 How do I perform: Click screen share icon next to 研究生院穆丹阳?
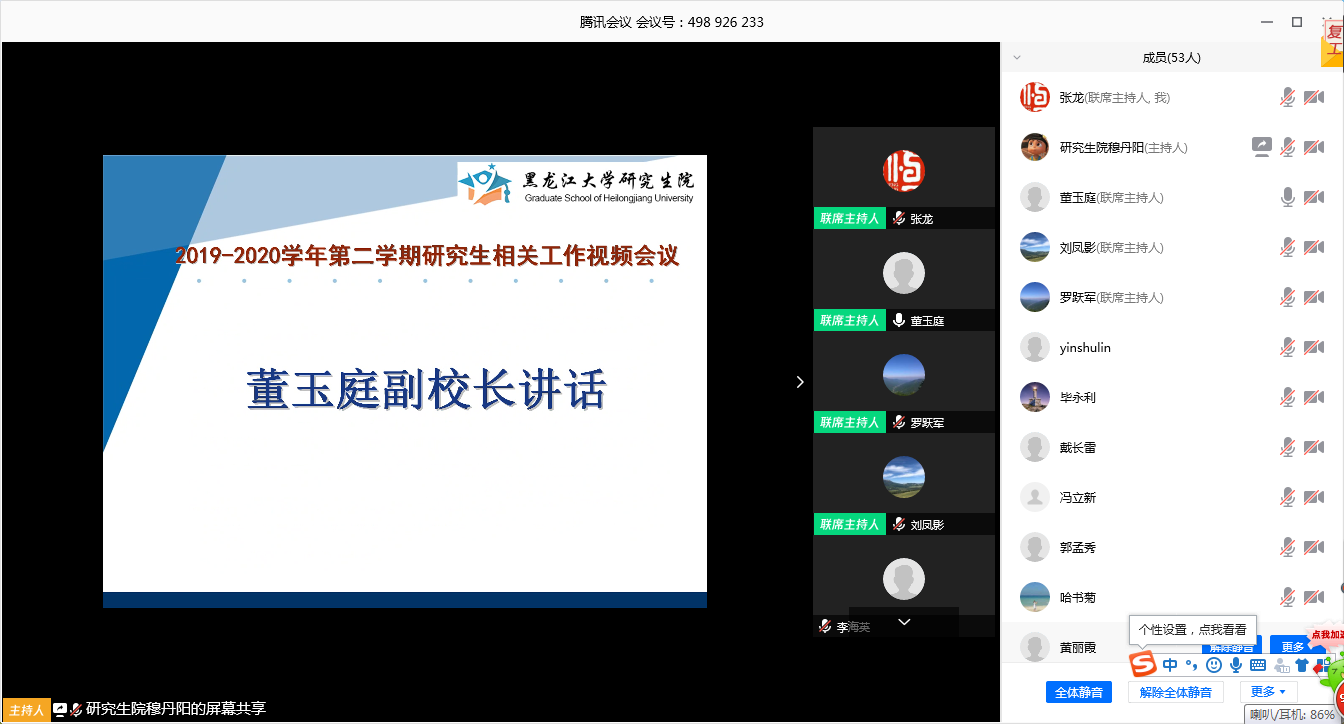tap(1261, 147)
